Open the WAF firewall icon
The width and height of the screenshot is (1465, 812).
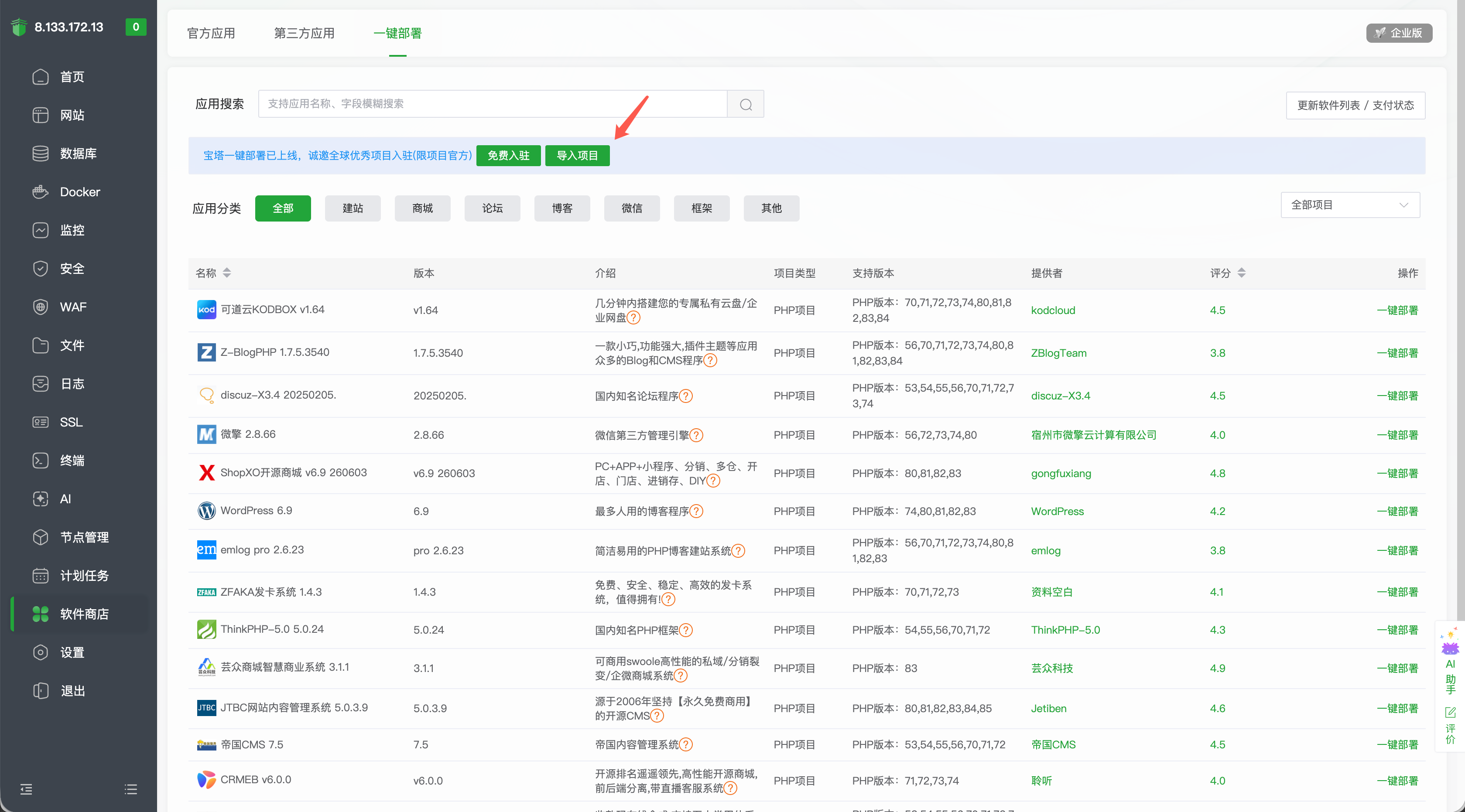[41, 307]
